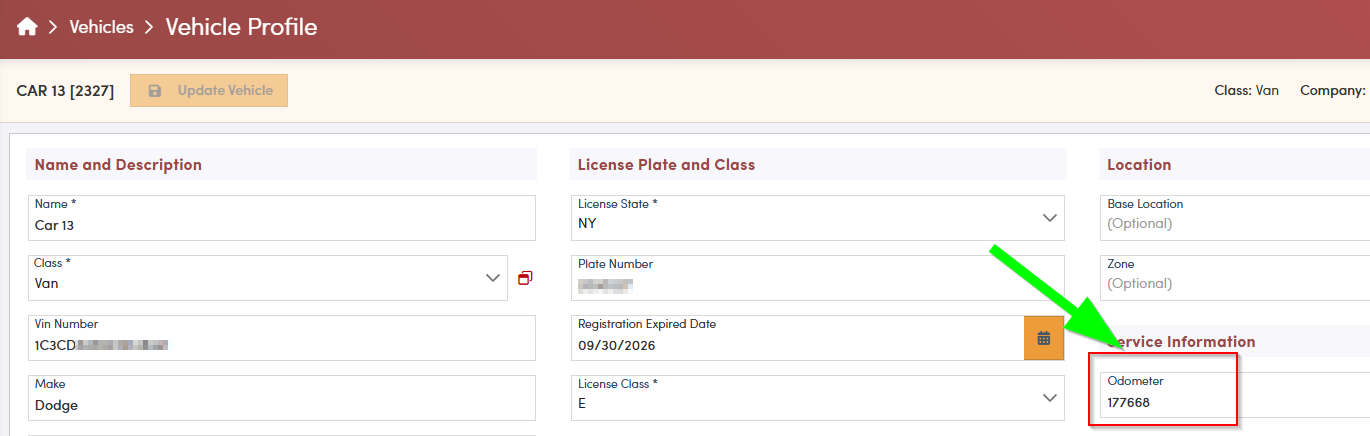This screenshot has height=436, width=1370.
Task: Click the Plate Number field
Action: [815, 279]
